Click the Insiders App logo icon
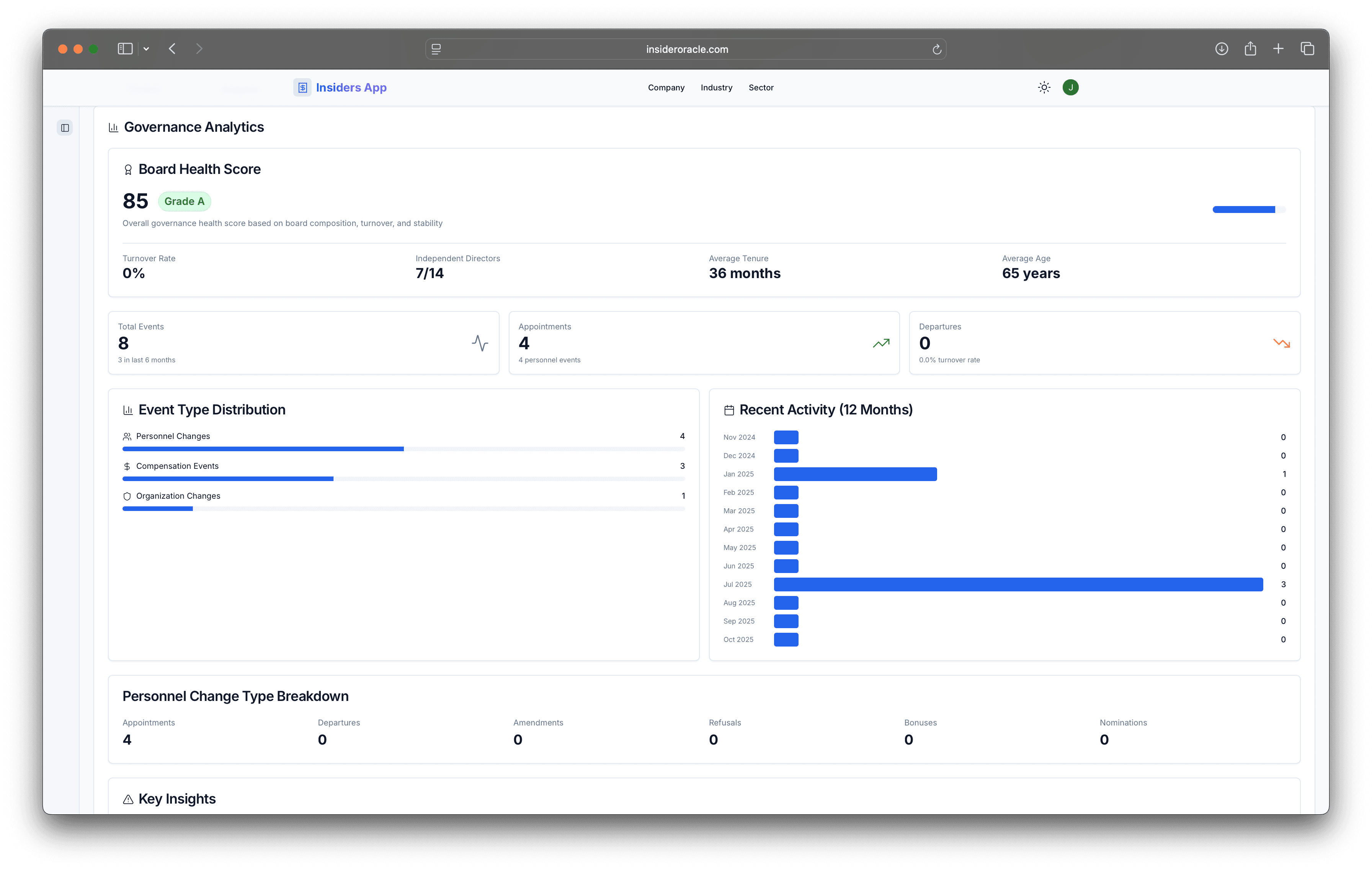 click(302, 87)
